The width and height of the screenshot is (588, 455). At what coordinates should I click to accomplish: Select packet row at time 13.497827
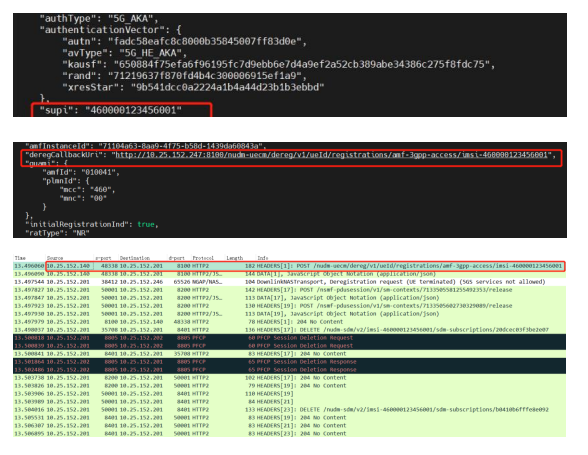[290, 290]
